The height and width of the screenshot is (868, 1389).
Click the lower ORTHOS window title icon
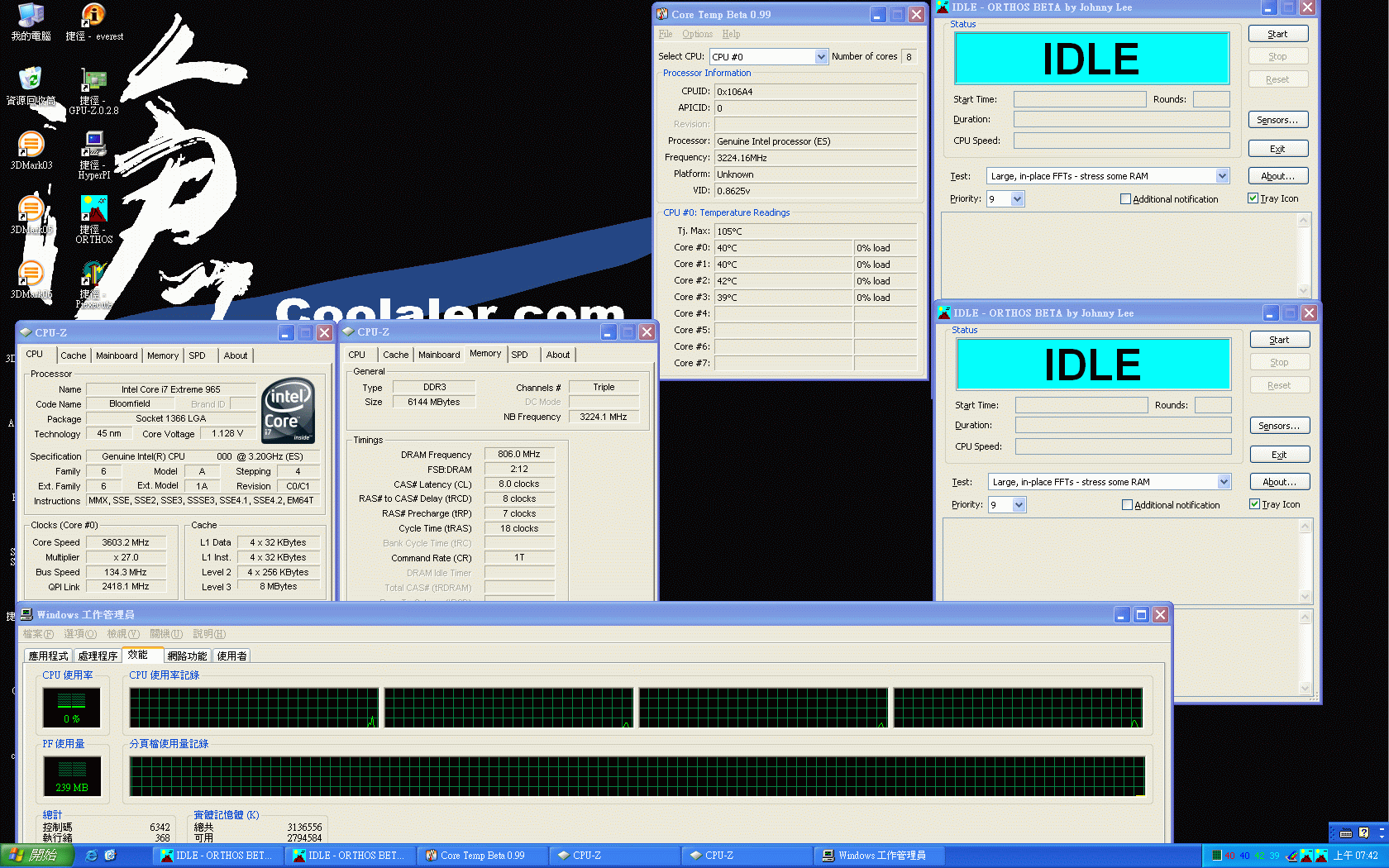[944, 312]
